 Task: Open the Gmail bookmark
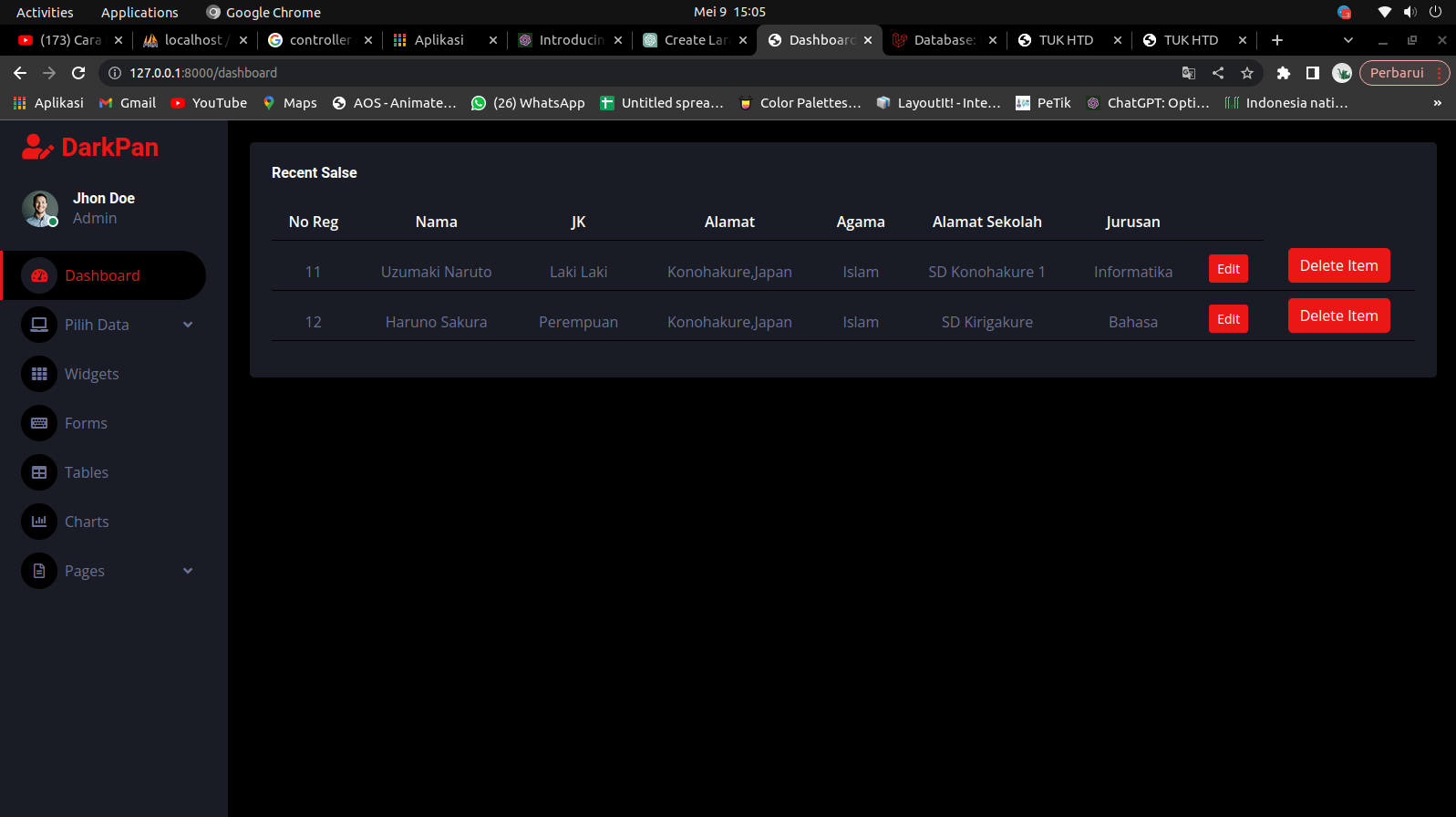coord(128,103)
